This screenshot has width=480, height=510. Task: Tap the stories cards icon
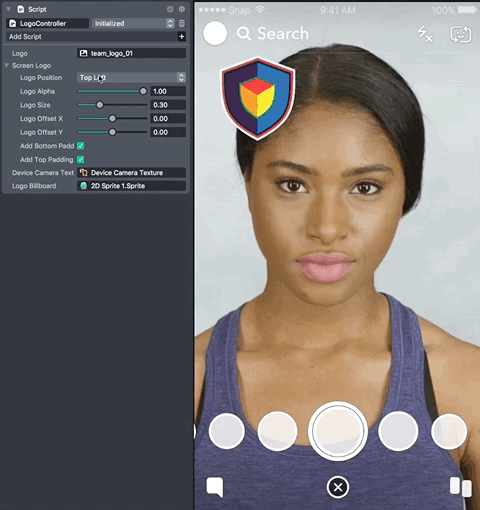(x=461, y=487)
